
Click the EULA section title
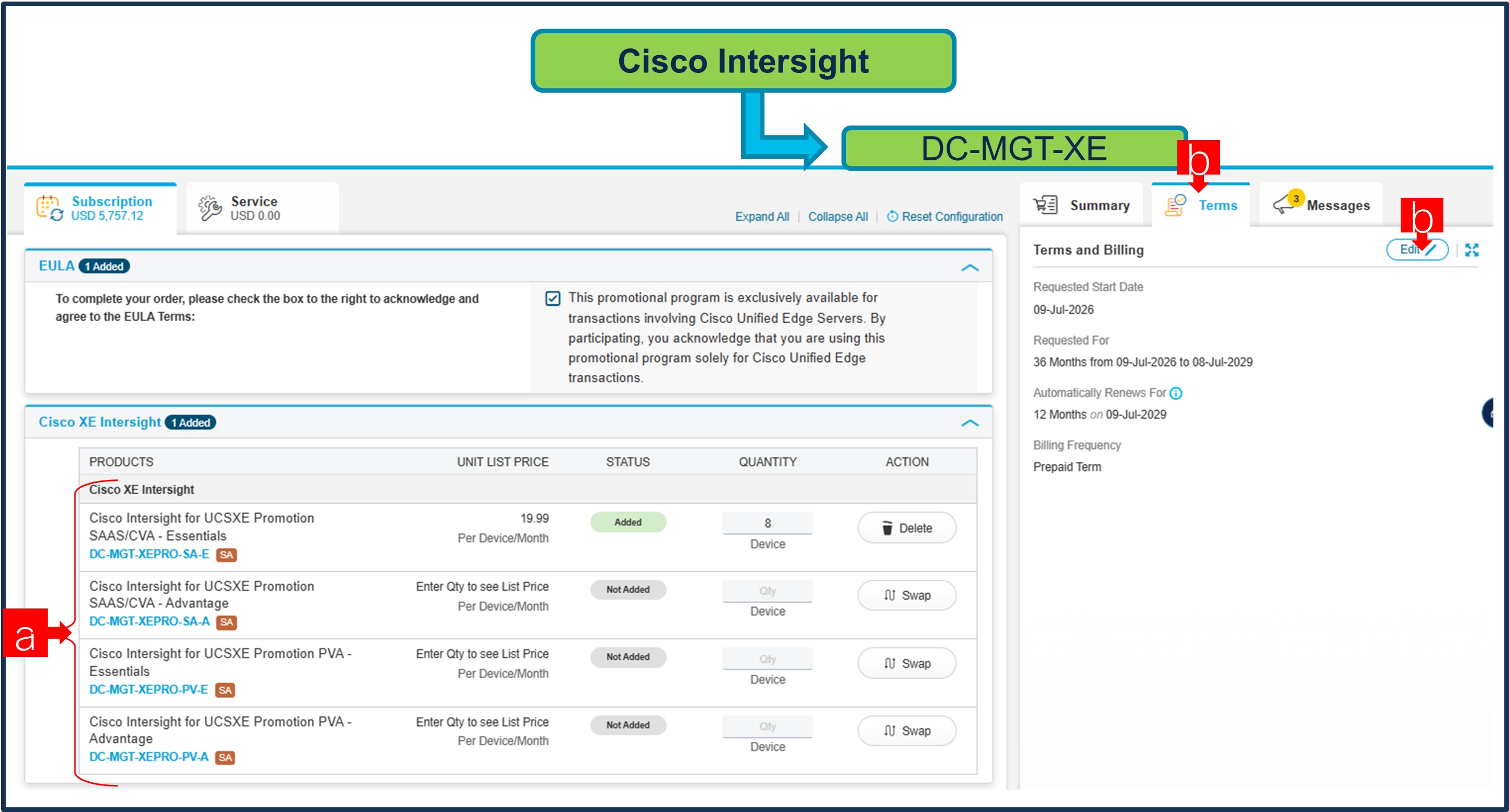[x=56, y=266]
